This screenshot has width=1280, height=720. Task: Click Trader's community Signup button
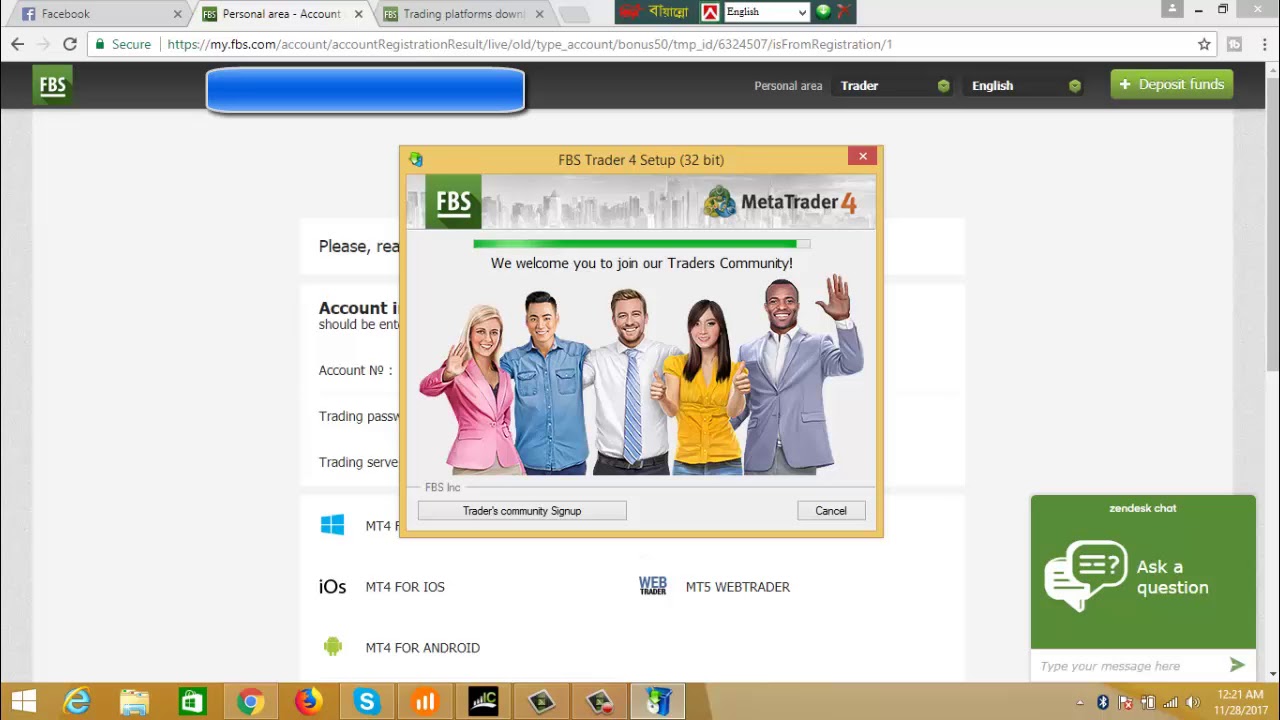[x=522, y=511]
